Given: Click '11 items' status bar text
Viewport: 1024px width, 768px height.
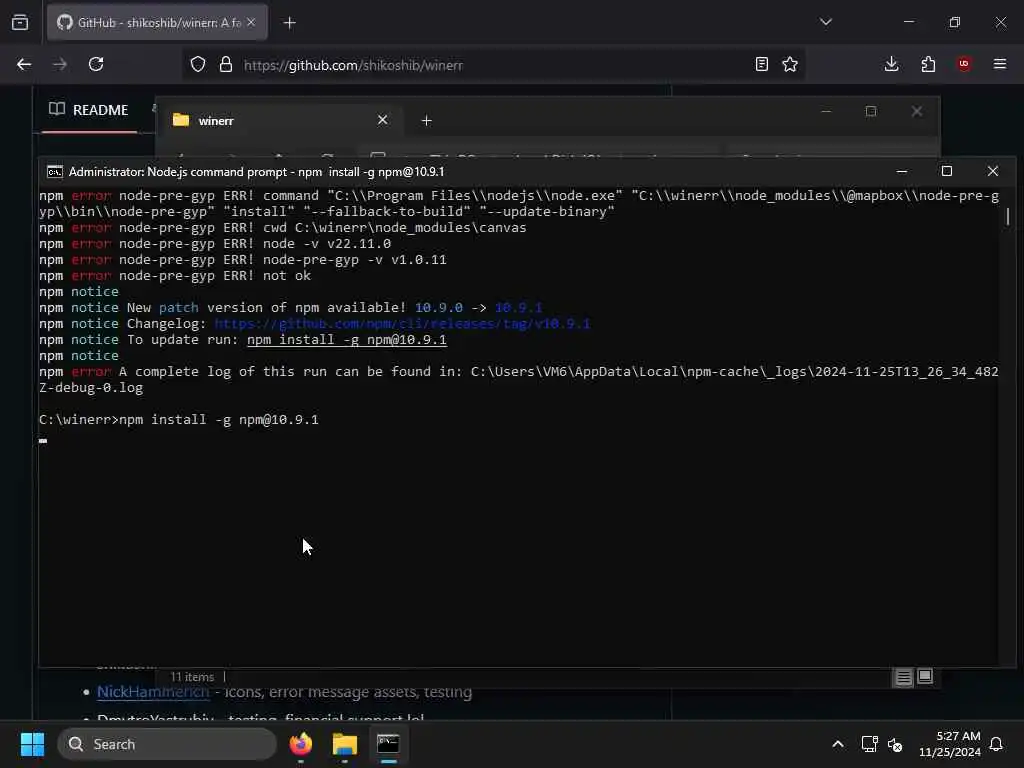Looking at the screenshot, I should point(192,677).
